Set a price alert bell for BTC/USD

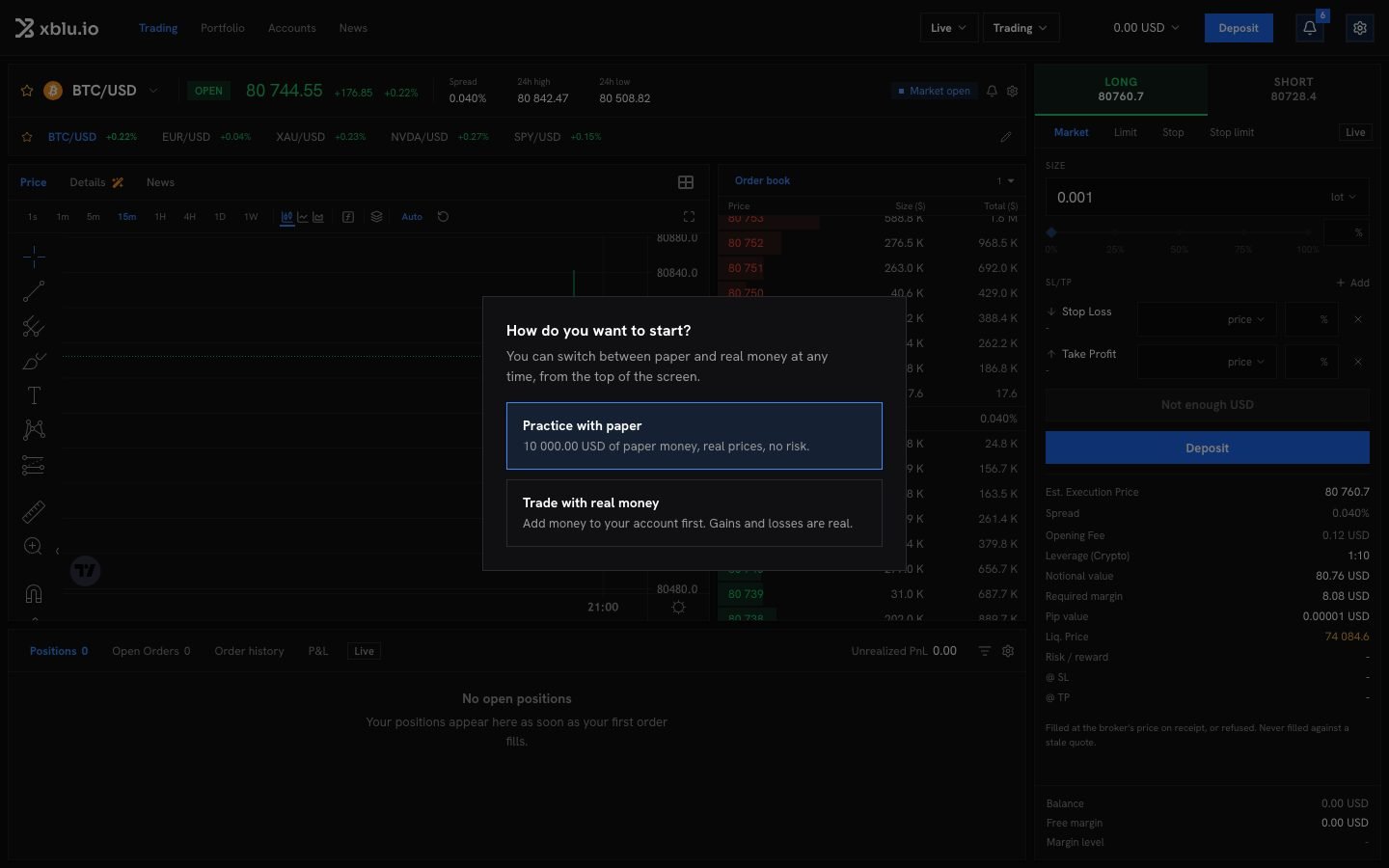pos(992,91)
